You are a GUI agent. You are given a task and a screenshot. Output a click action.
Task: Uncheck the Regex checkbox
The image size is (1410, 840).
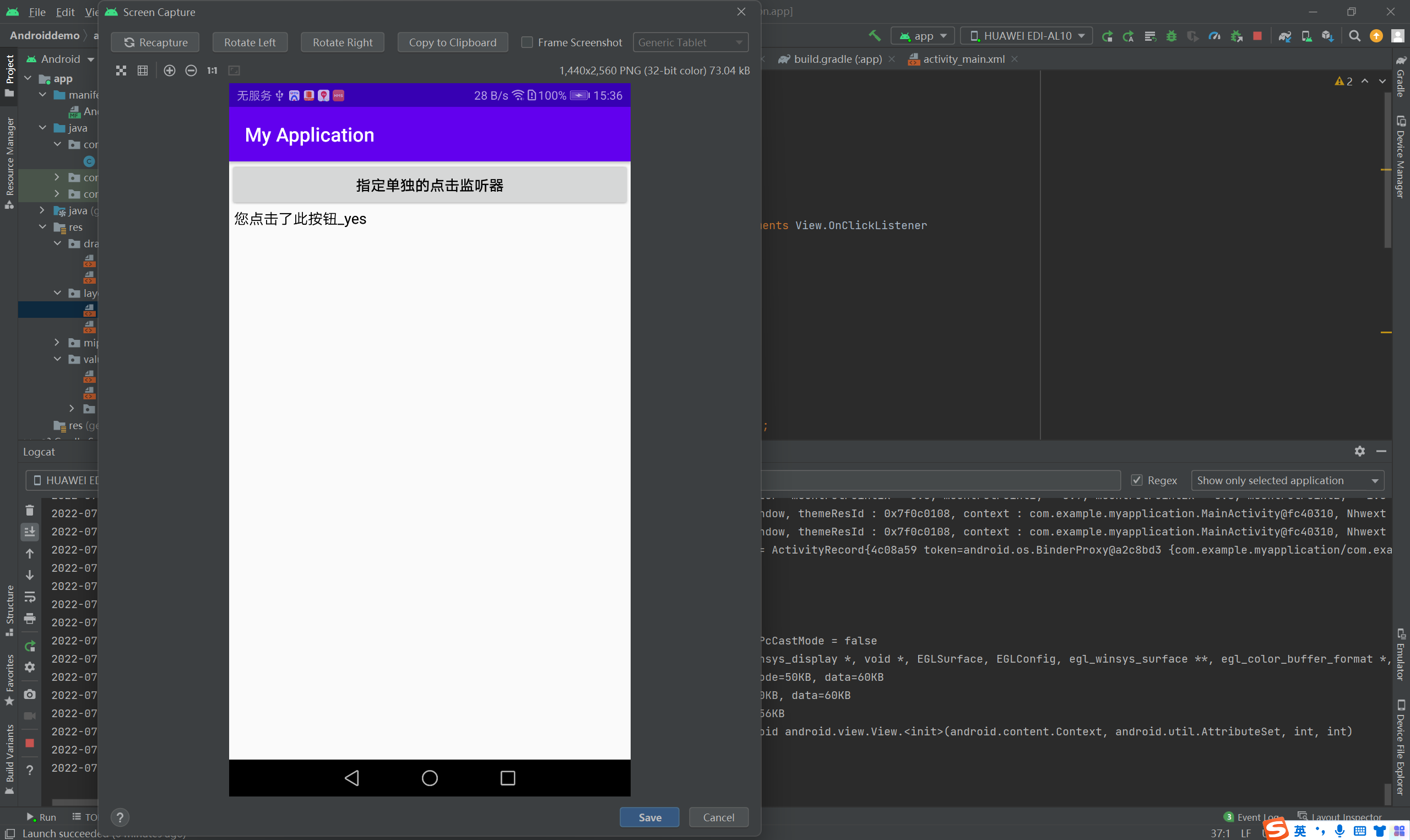tap(1137, 480)
